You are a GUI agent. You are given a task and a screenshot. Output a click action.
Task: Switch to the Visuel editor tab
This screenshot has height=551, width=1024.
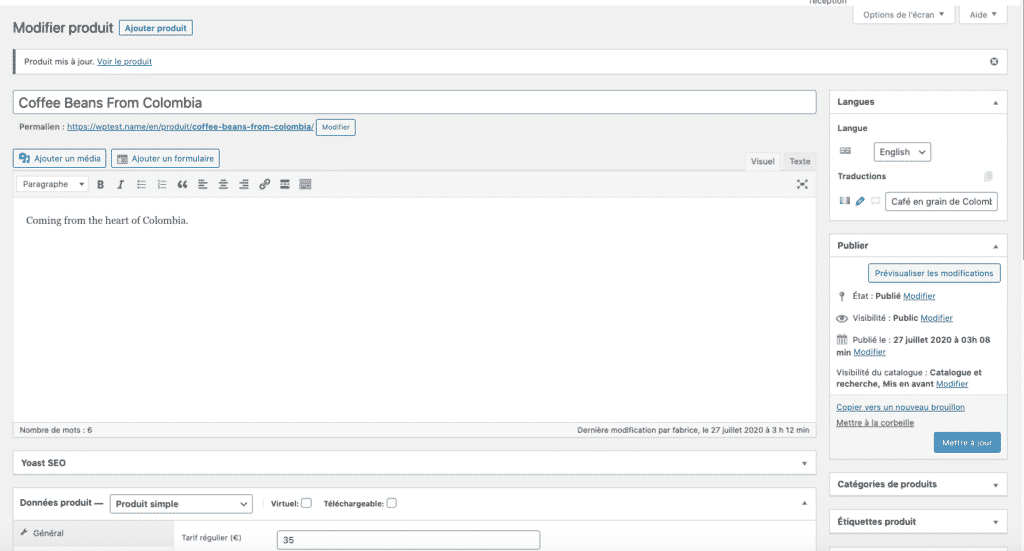(x=762, y=161)
